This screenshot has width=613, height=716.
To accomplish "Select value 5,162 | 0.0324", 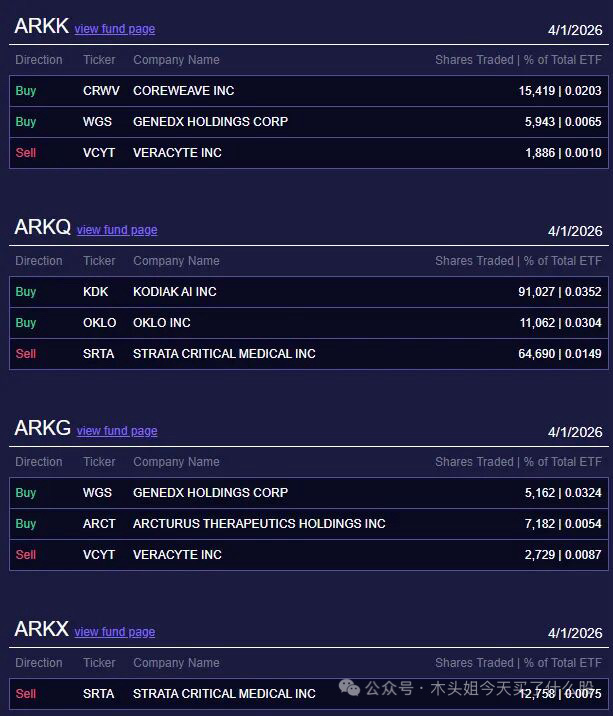I will coord(563,493).
